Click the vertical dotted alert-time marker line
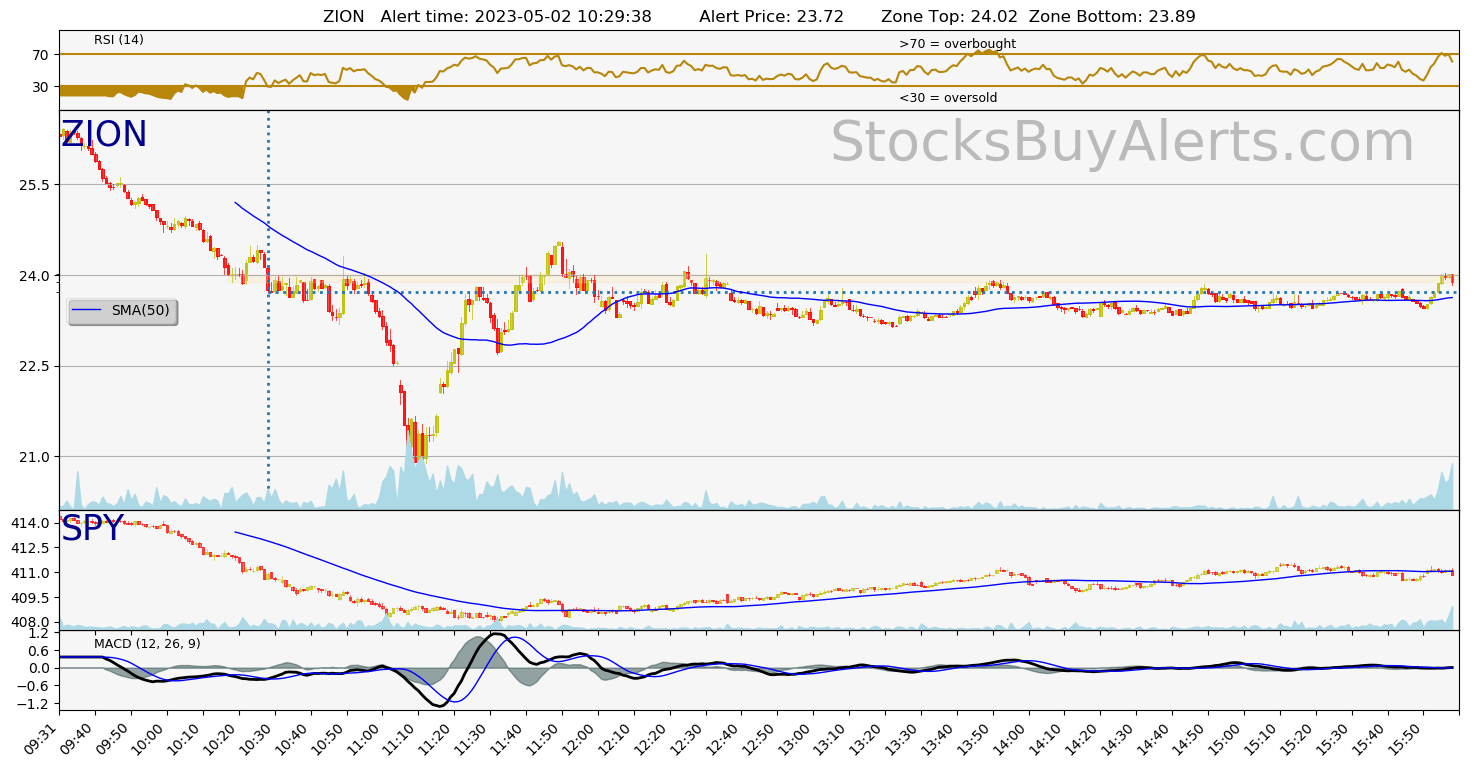The height and width of the screenshot is (768, 1474). click(268, 300)
